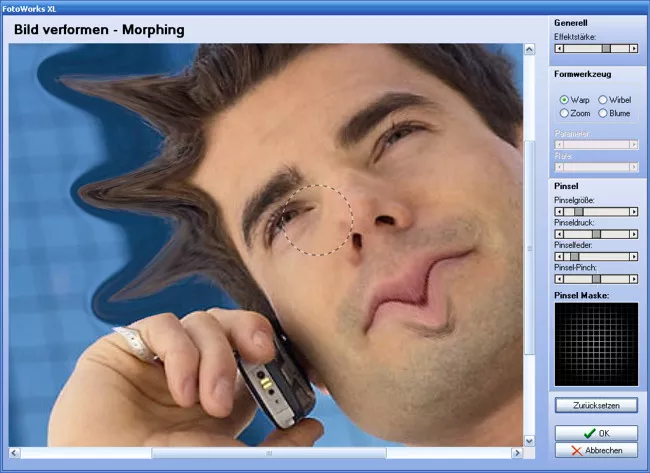Screen dimensions: 650x473
Task: Select the Wirbel radio option
Action: [602, 100]
